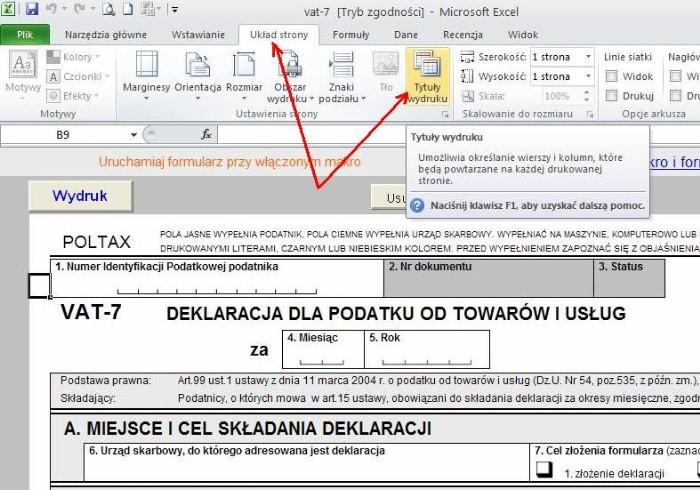Switch to Układ strony tab

click(x=279, y=35)
